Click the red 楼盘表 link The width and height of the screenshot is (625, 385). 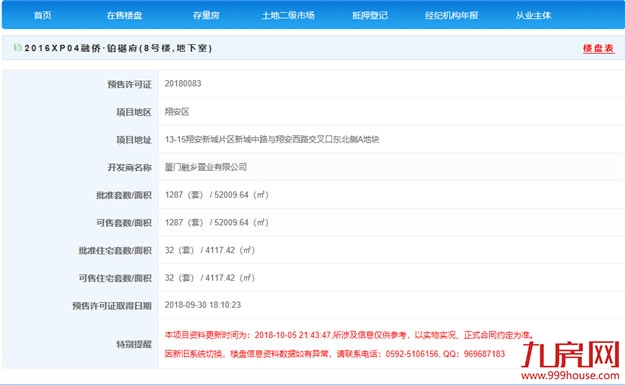click(x=598, y=48)
